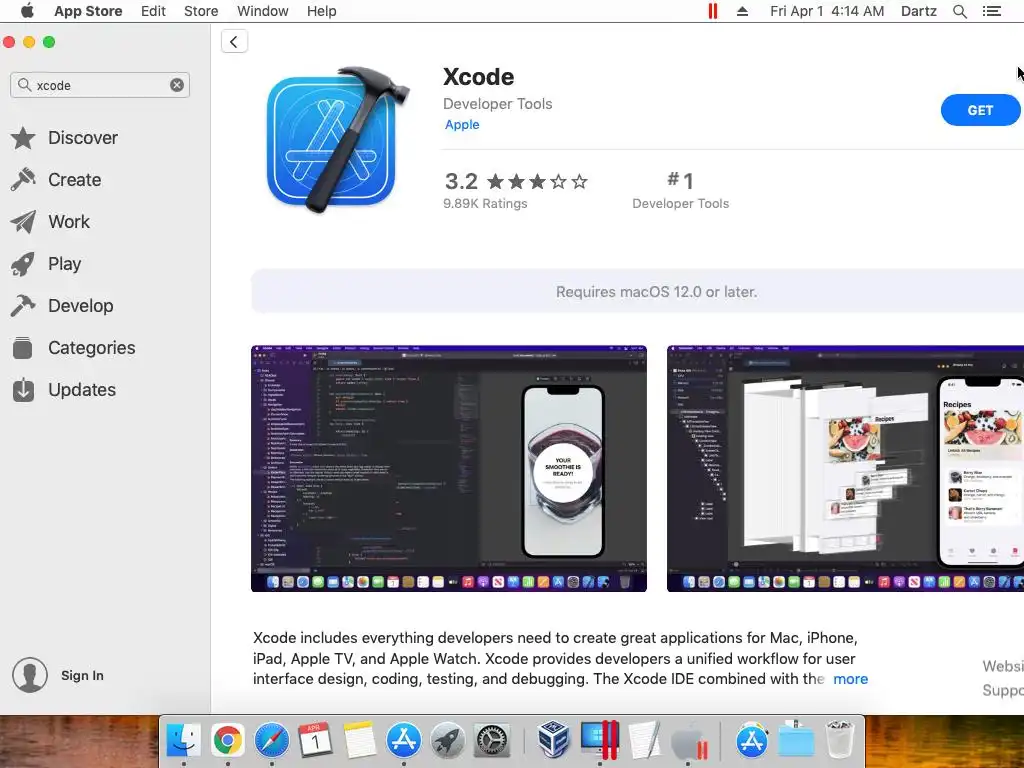Click the 9.89K Ratings text

(485, 204)
